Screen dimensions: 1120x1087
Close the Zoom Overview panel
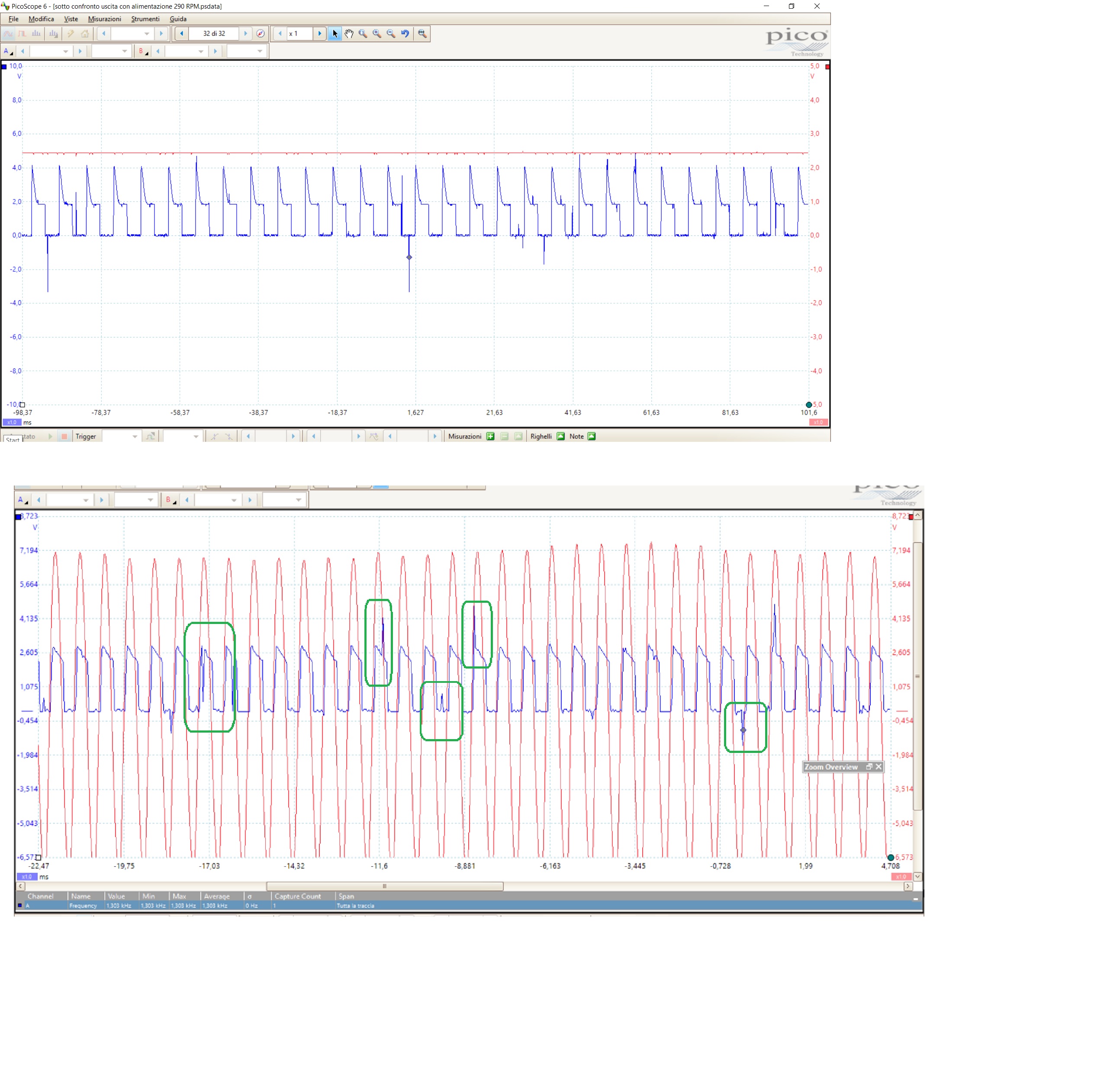(879, 766)
